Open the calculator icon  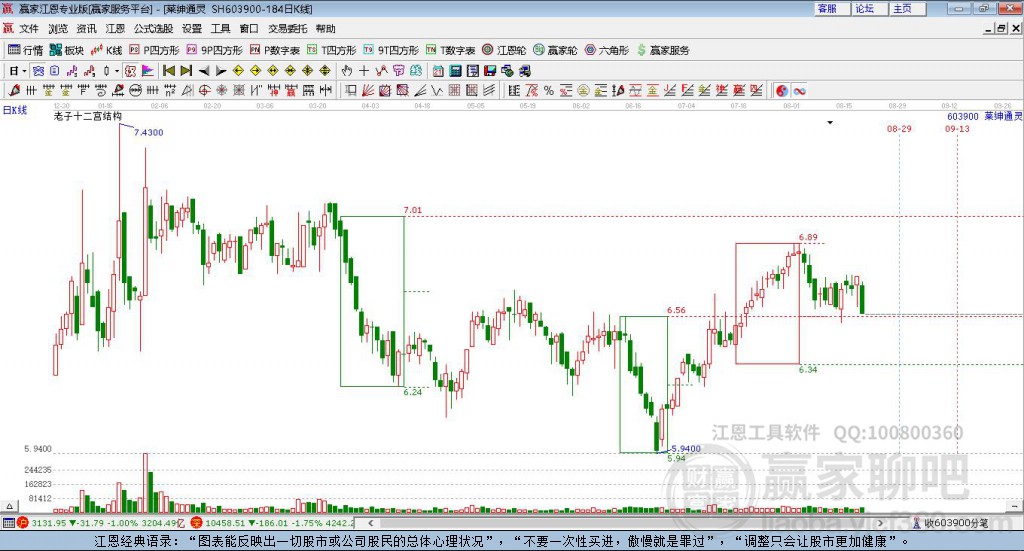[455, 71]
